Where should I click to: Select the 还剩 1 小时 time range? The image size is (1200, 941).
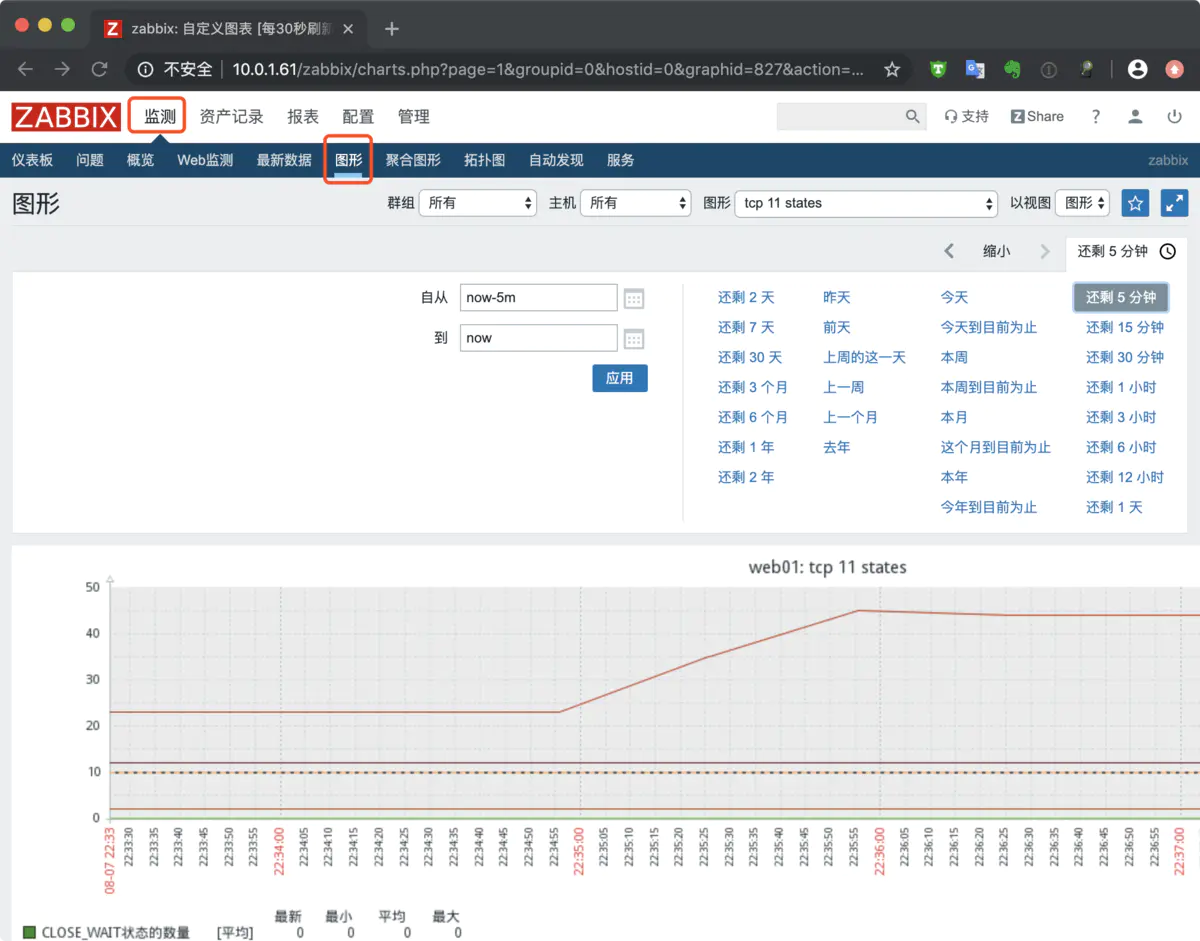click(1121, 387)
